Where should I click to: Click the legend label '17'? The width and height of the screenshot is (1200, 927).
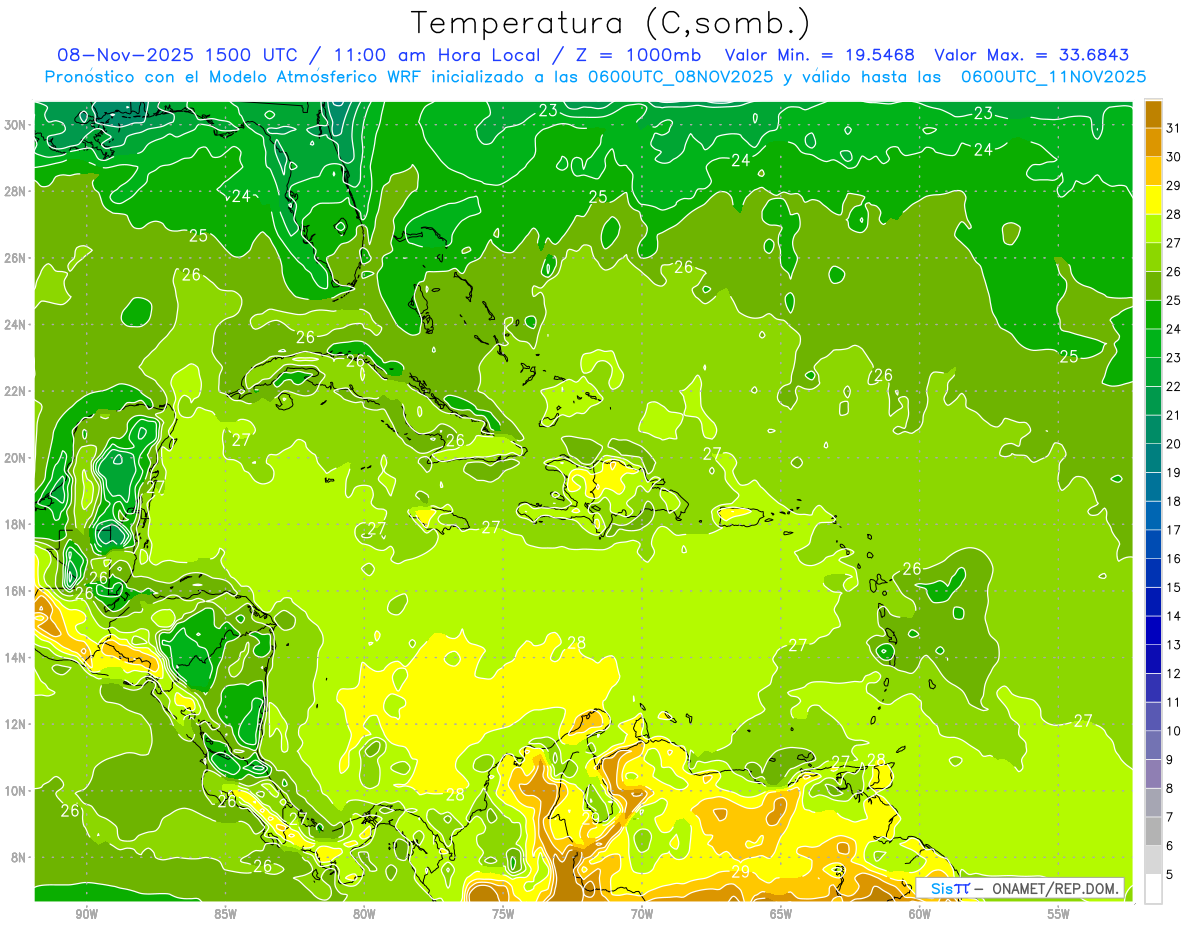pos(1173,530)
